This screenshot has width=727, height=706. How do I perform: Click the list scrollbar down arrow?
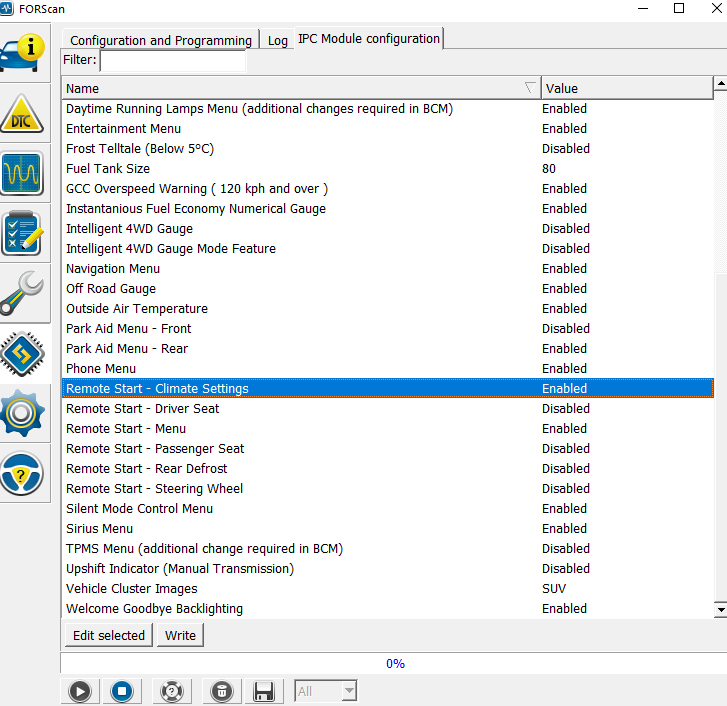tap(721, 610)
